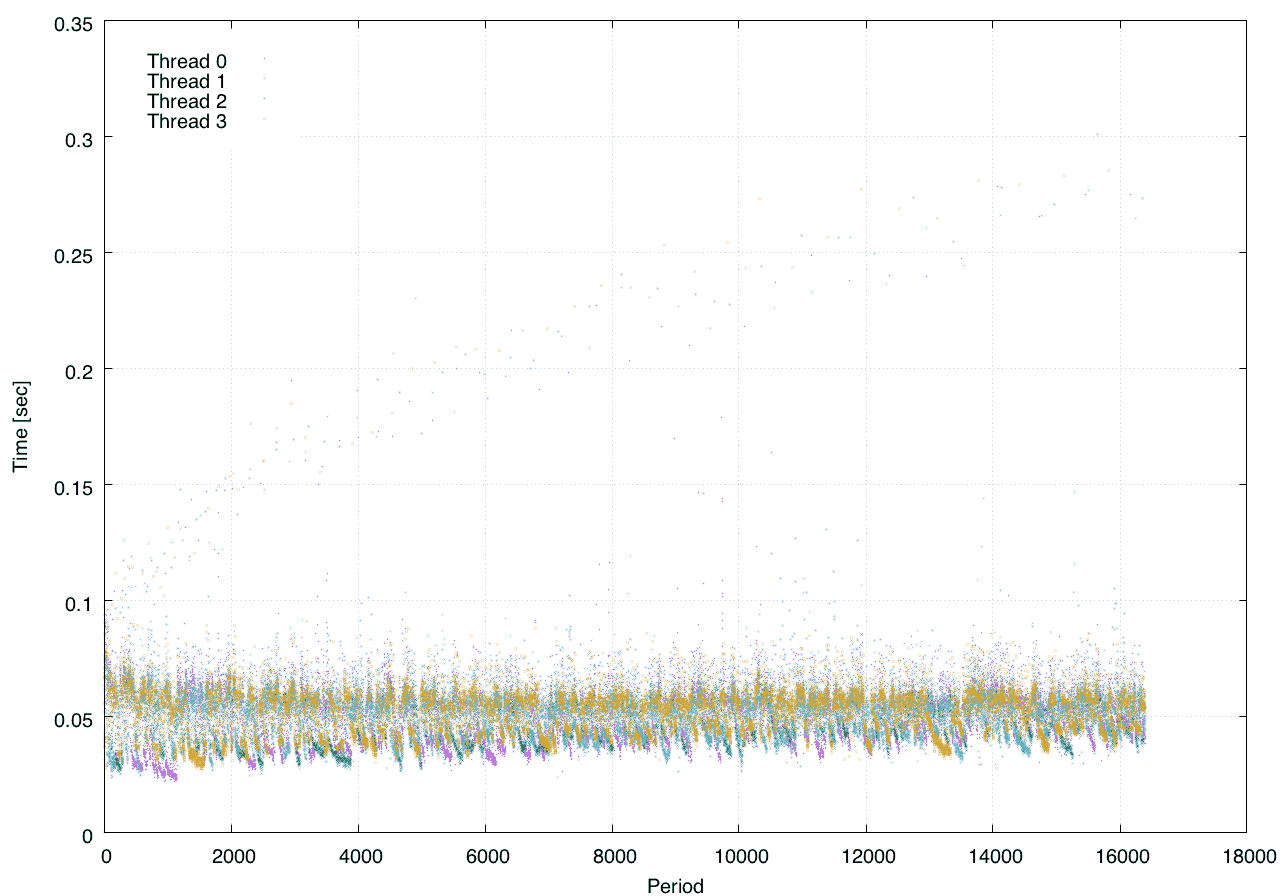Click the Time [sec] axis title
The width and height of the screenshot is (1280, 896).
coord(21,426)
